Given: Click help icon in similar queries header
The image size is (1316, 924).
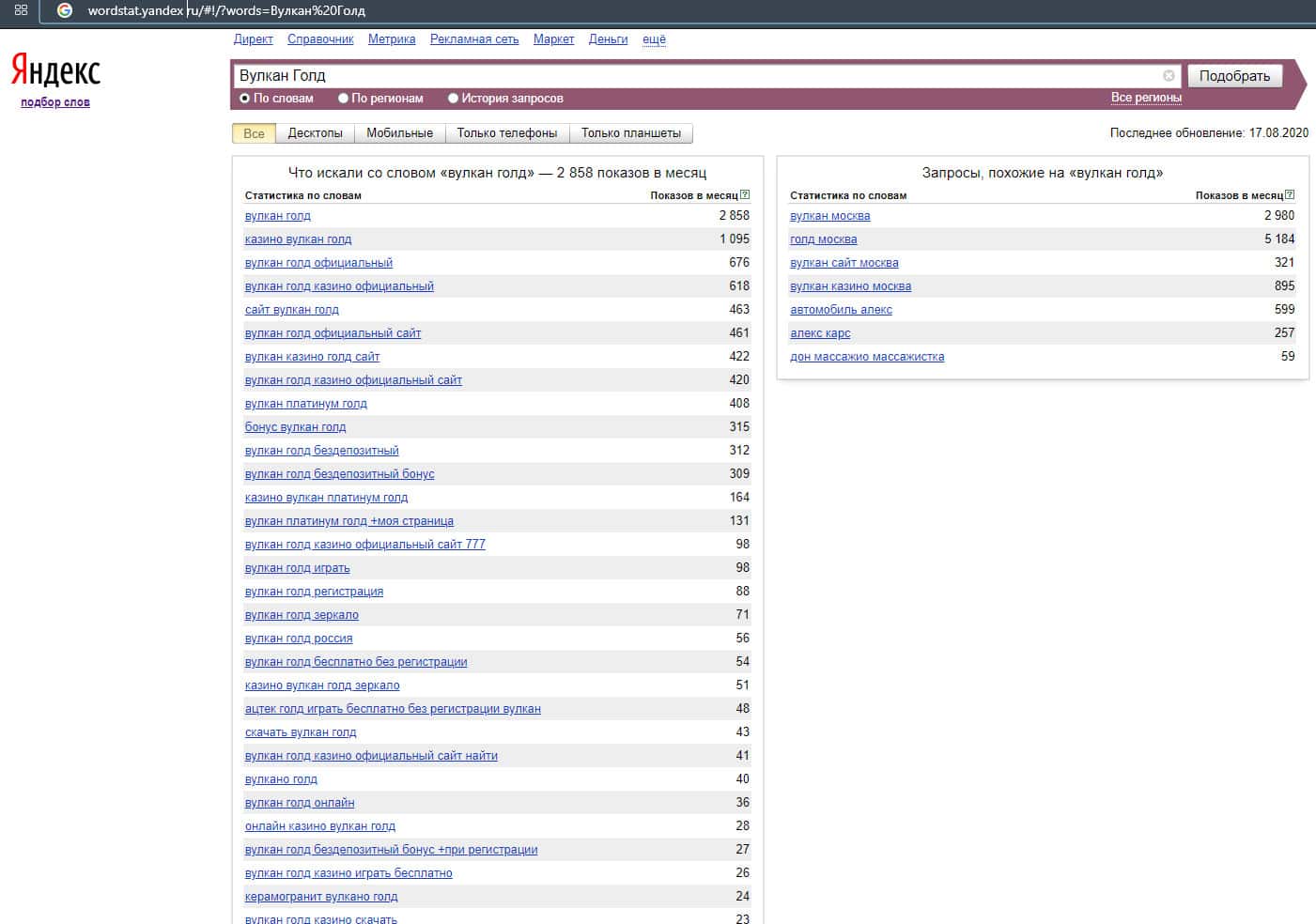Looking at the screenshot, I should tap(1290, 195).
